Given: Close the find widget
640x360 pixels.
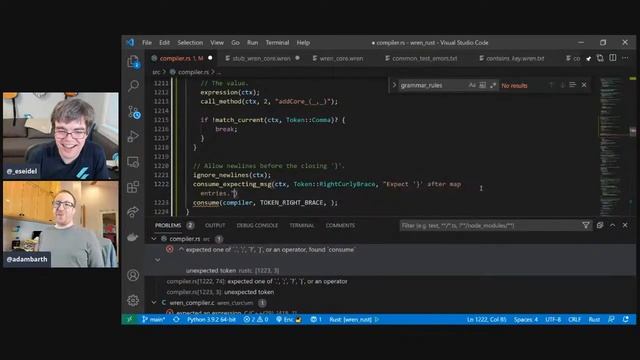Looking at the screenshot, I should [584, 85].
